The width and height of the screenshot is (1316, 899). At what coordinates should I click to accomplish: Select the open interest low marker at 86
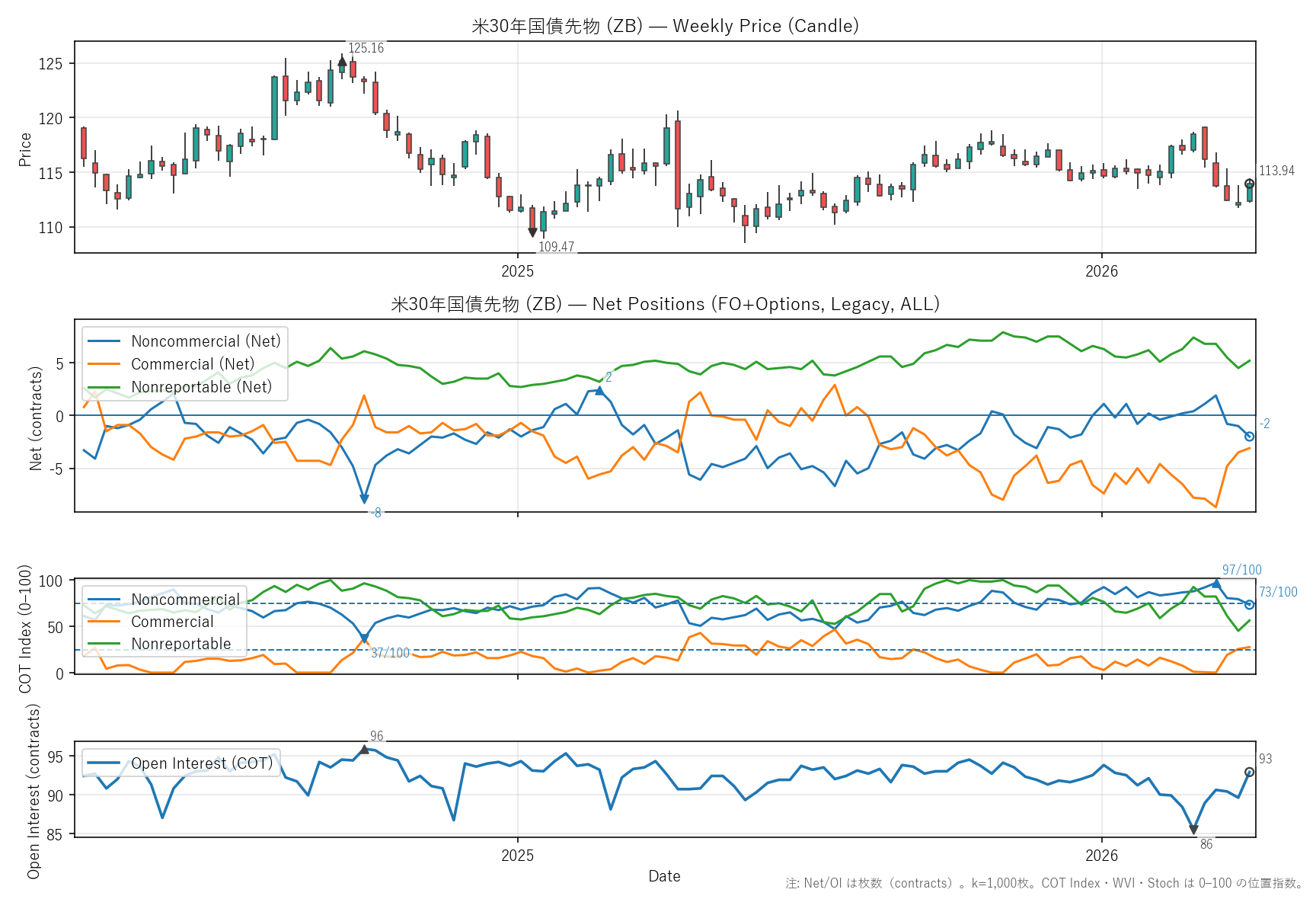click(x=1193, y=830)
